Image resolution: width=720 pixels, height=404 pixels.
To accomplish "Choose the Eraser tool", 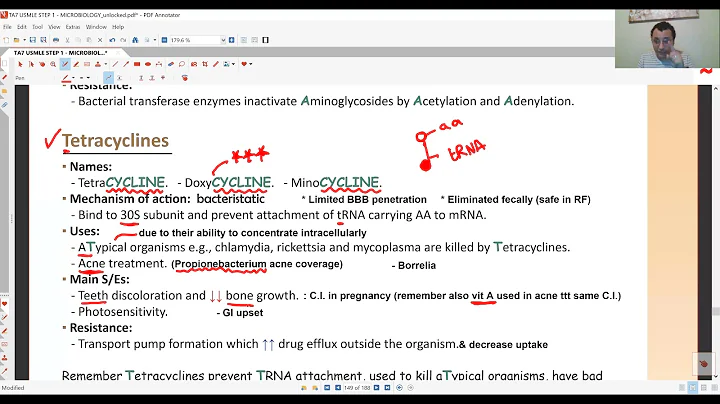I will pyautogui.click(x=171, y=64).
